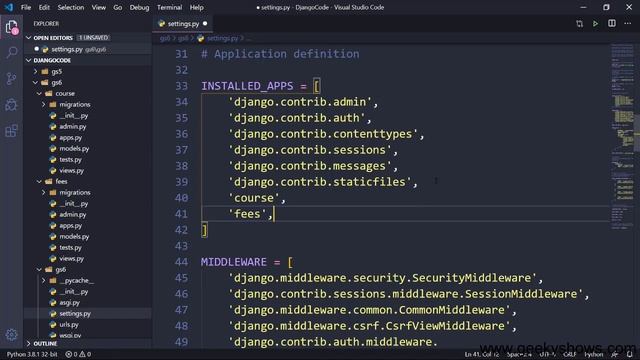This screenshot has height=360, width=640.
Task: Open the Terminal menu
Action: click(x=169, y=7)
